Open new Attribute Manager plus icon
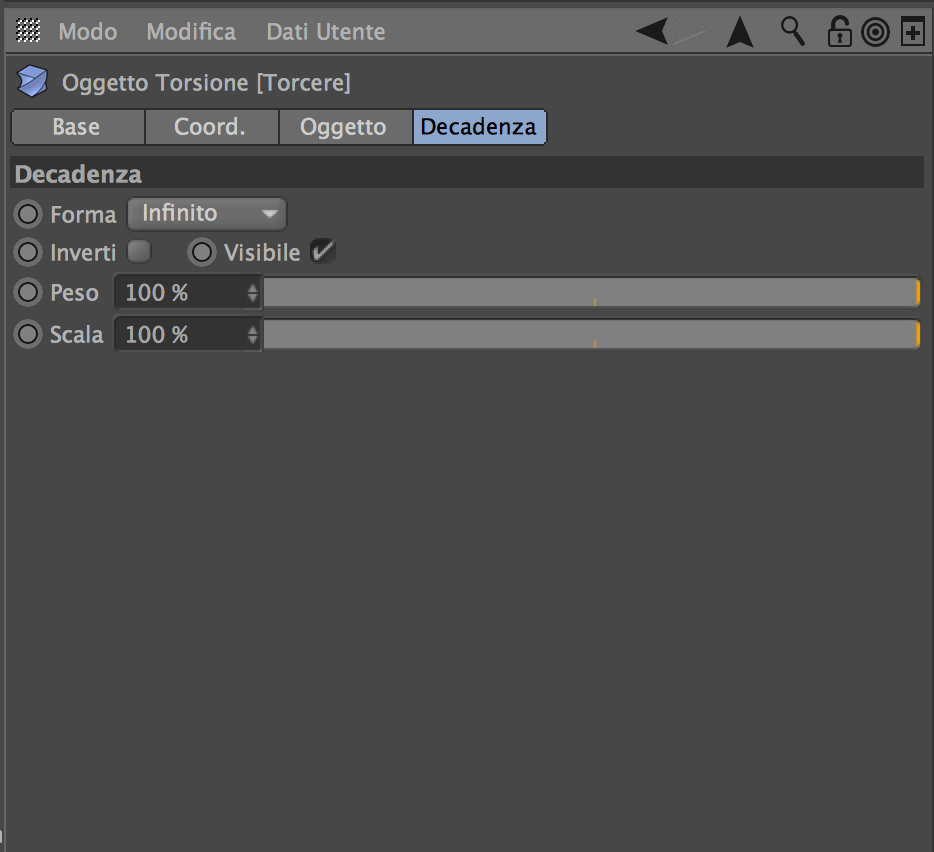The image size is (934, 852). [913, 32]
